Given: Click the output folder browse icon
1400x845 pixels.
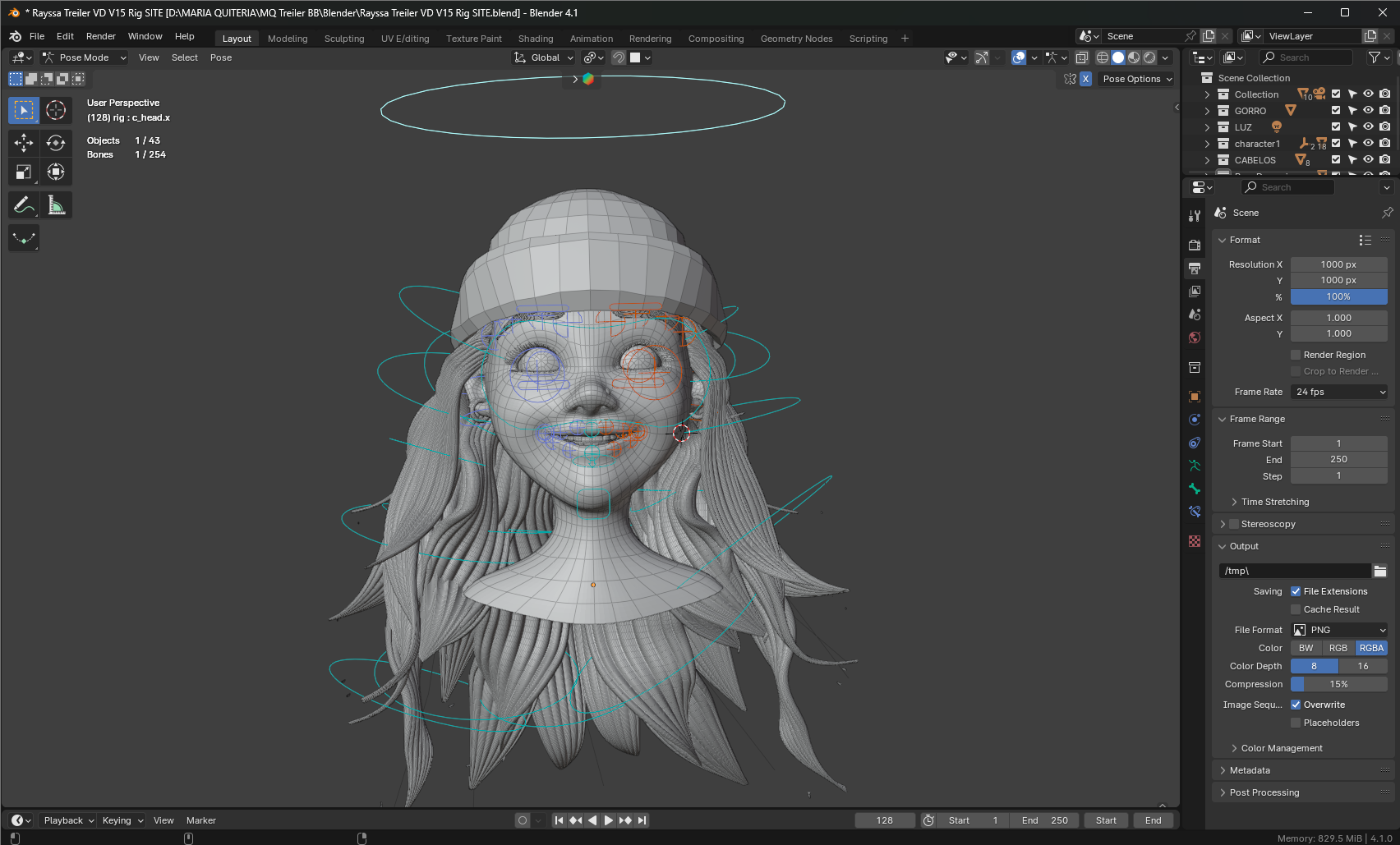Looking at the screenshot, I should pyautogui.click(x=1380, y=571).
